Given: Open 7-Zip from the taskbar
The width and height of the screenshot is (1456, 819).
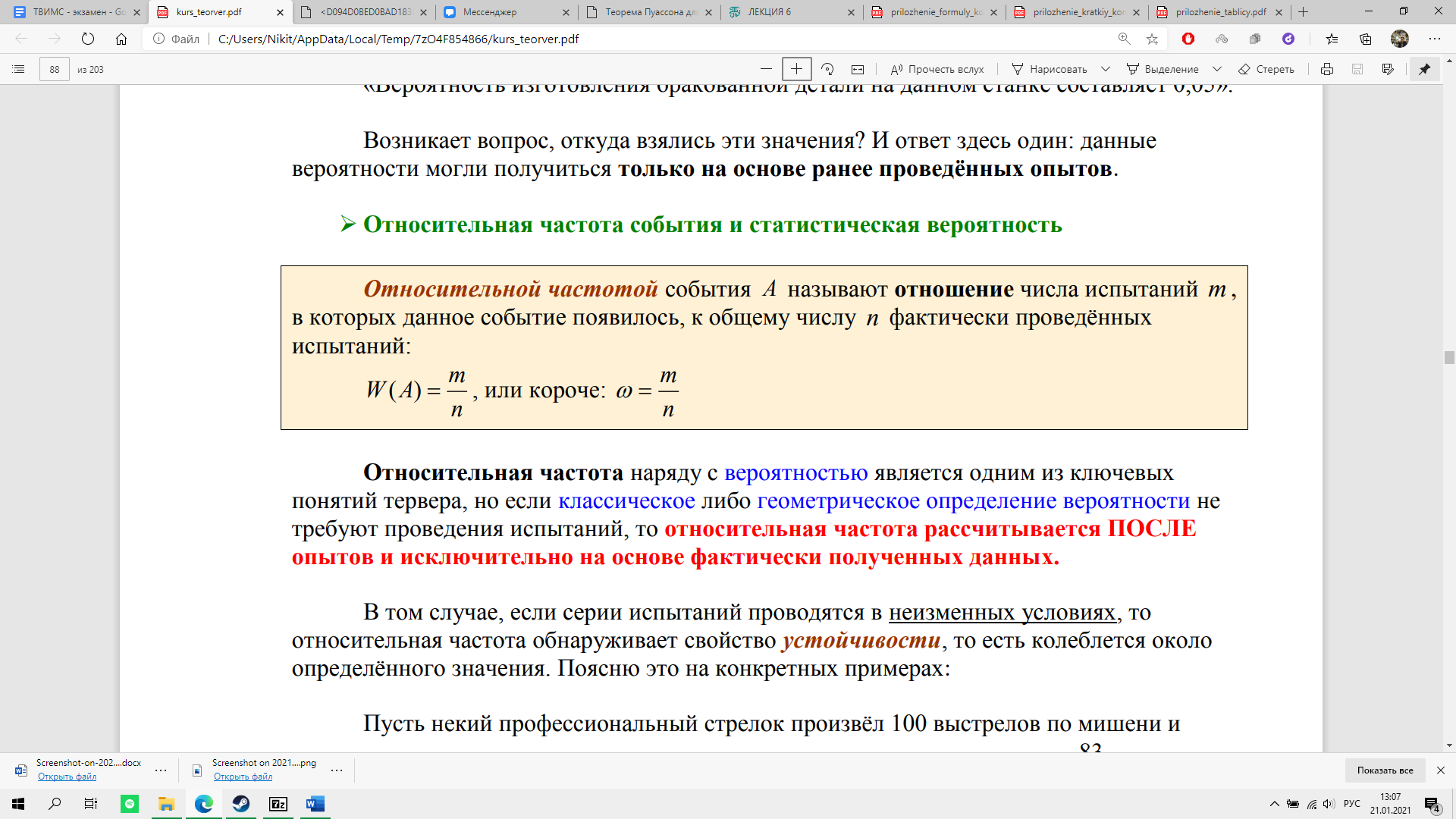Looking at the screenshot, I should click(278, 804).
